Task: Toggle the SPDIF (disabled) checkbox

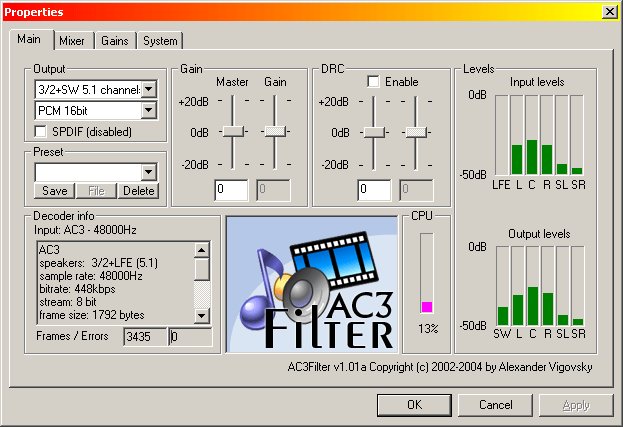Action: click(41, 131)
